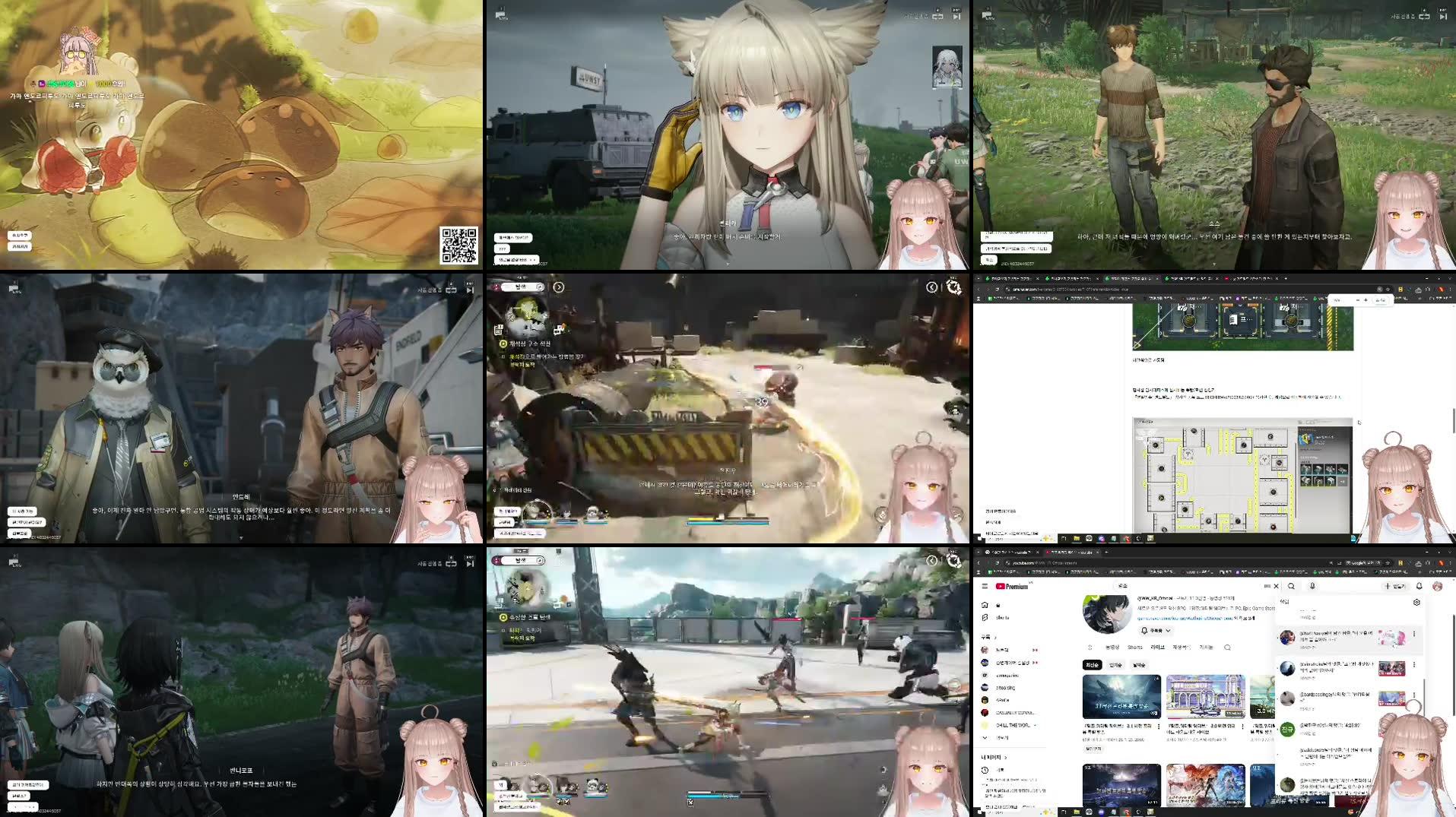The image size is (1456, 817).
Task: Enable the 인기순 popularity filter
Action: (1115, 665)
